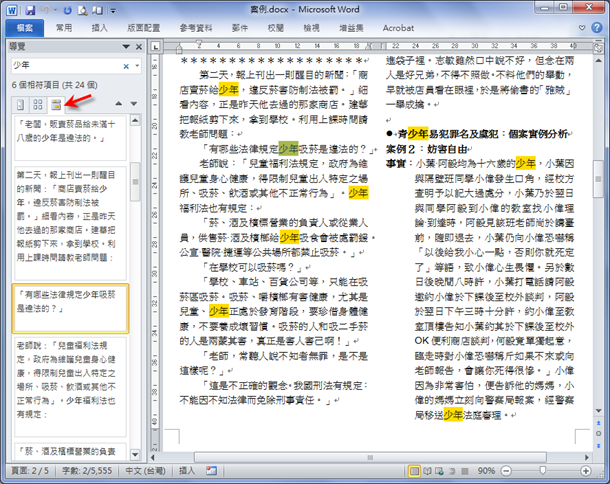The width and height of the screenshot is (610, 484).
Task: Browse headings tab in navigation pane
Action: (20, 104)
